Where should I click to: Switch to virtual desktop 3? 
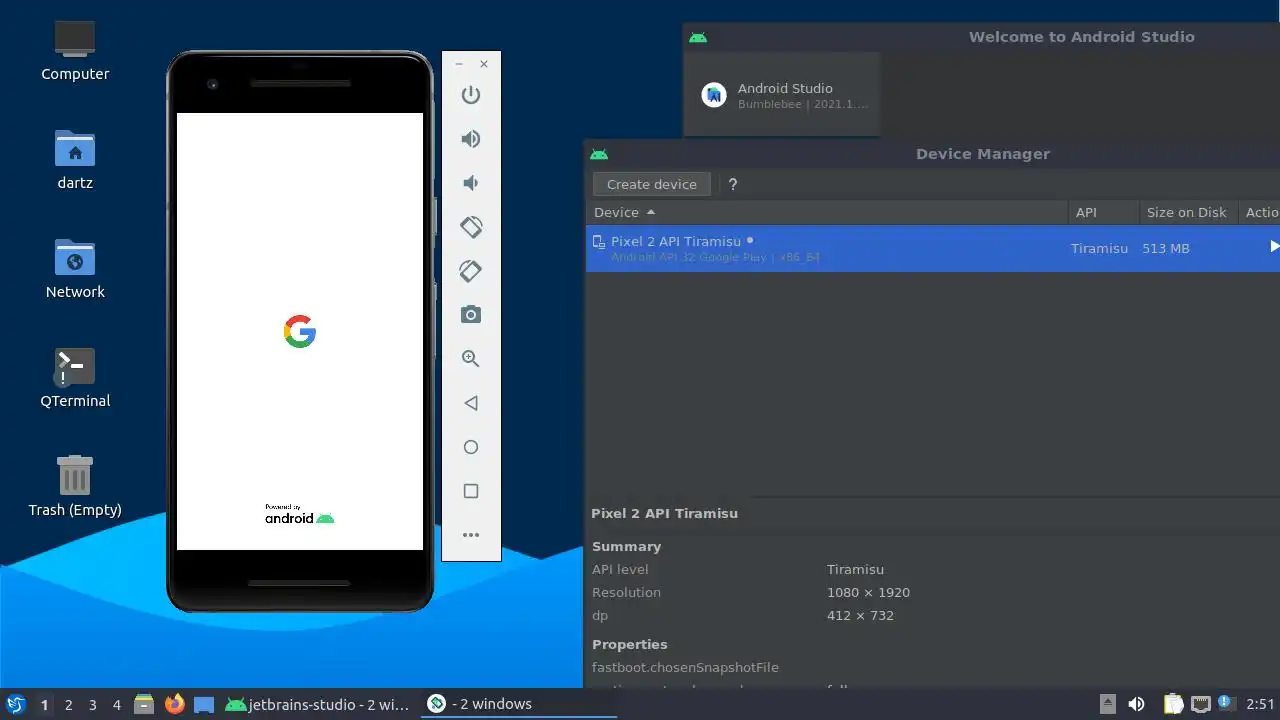(93, 704)
